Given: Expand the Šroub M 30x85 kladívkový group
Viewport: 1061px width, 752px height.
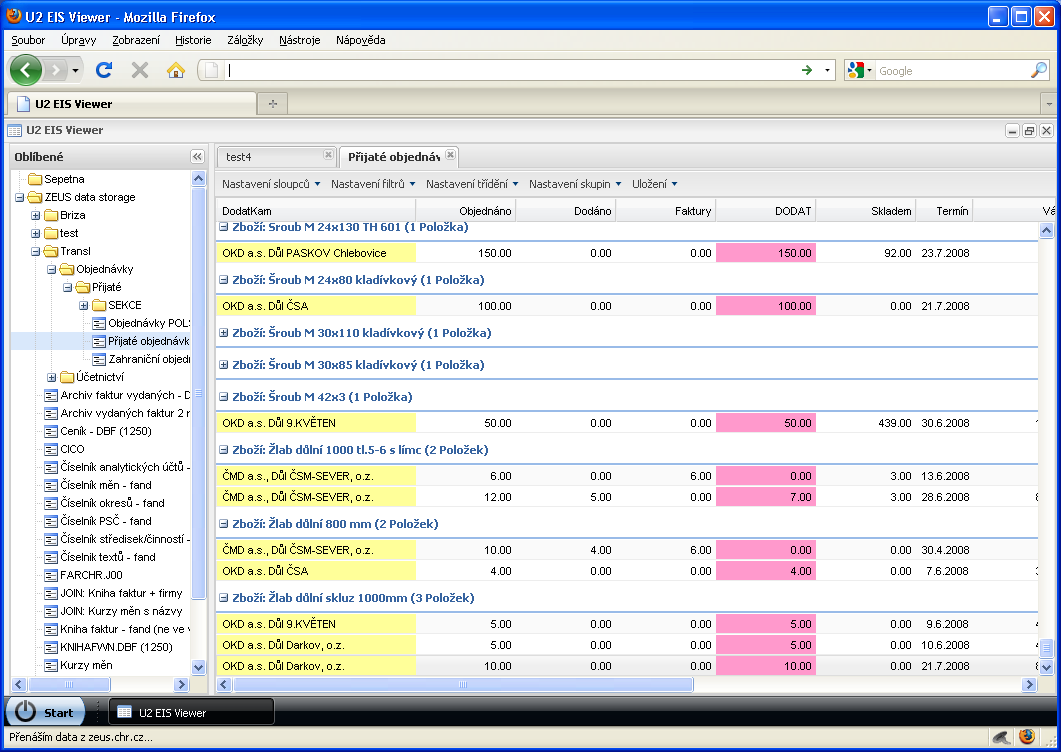Looking at the screenshot, I should (x=224, y=365).
